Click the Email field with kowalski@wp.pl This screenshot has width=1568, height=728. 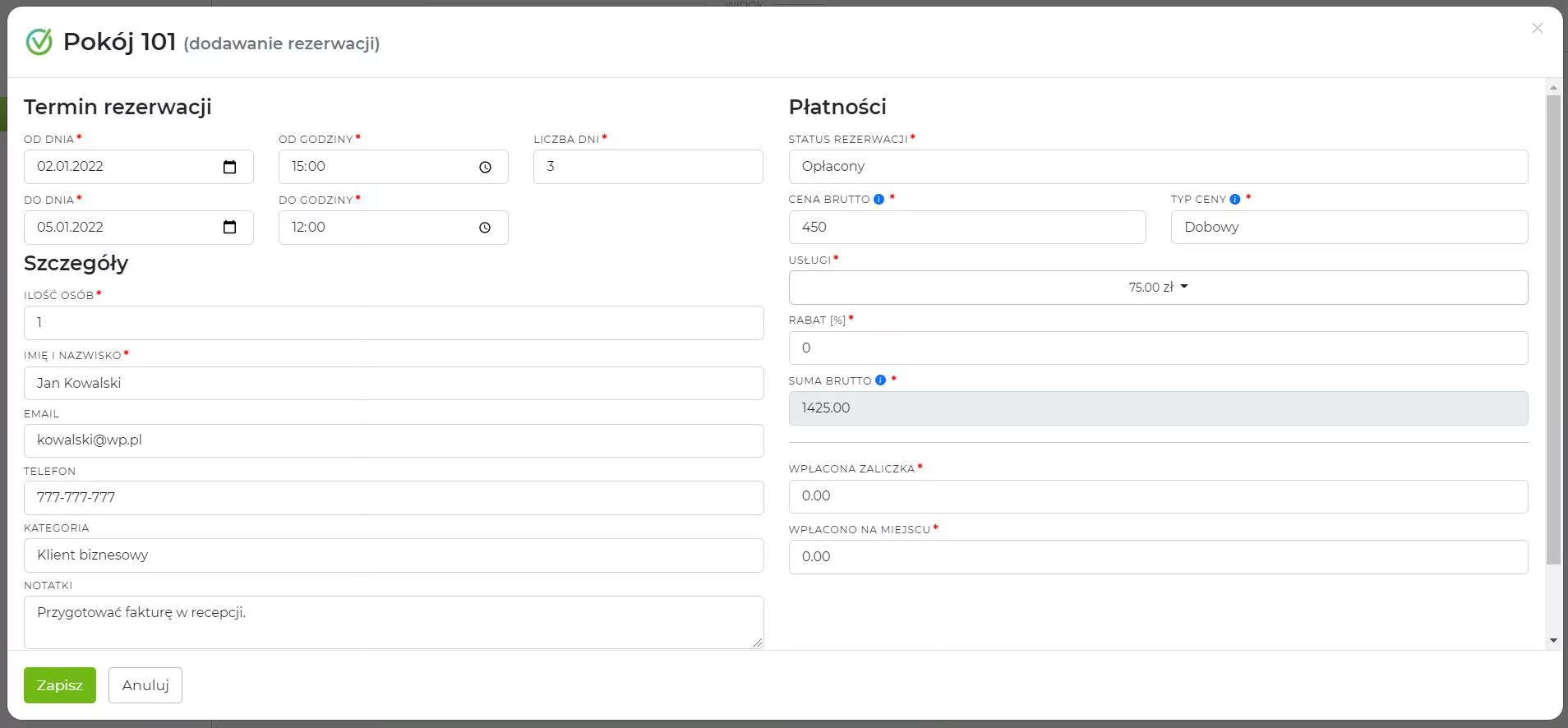(393, 440)
